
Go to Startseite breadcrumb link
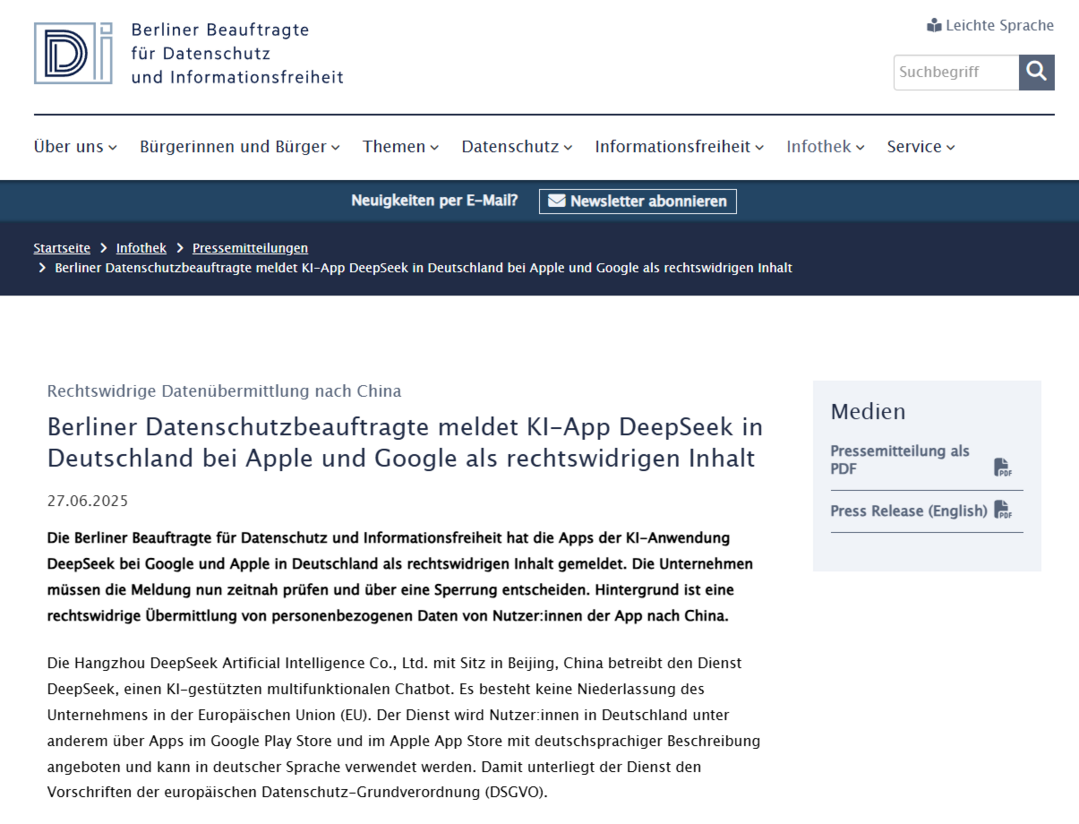[62, 248]
